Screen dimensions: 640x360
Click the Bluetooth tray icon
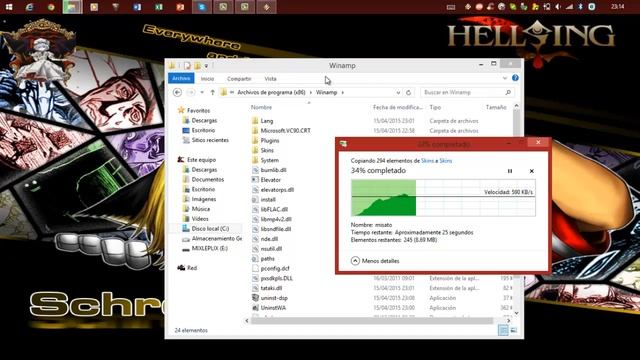(580, 7)
